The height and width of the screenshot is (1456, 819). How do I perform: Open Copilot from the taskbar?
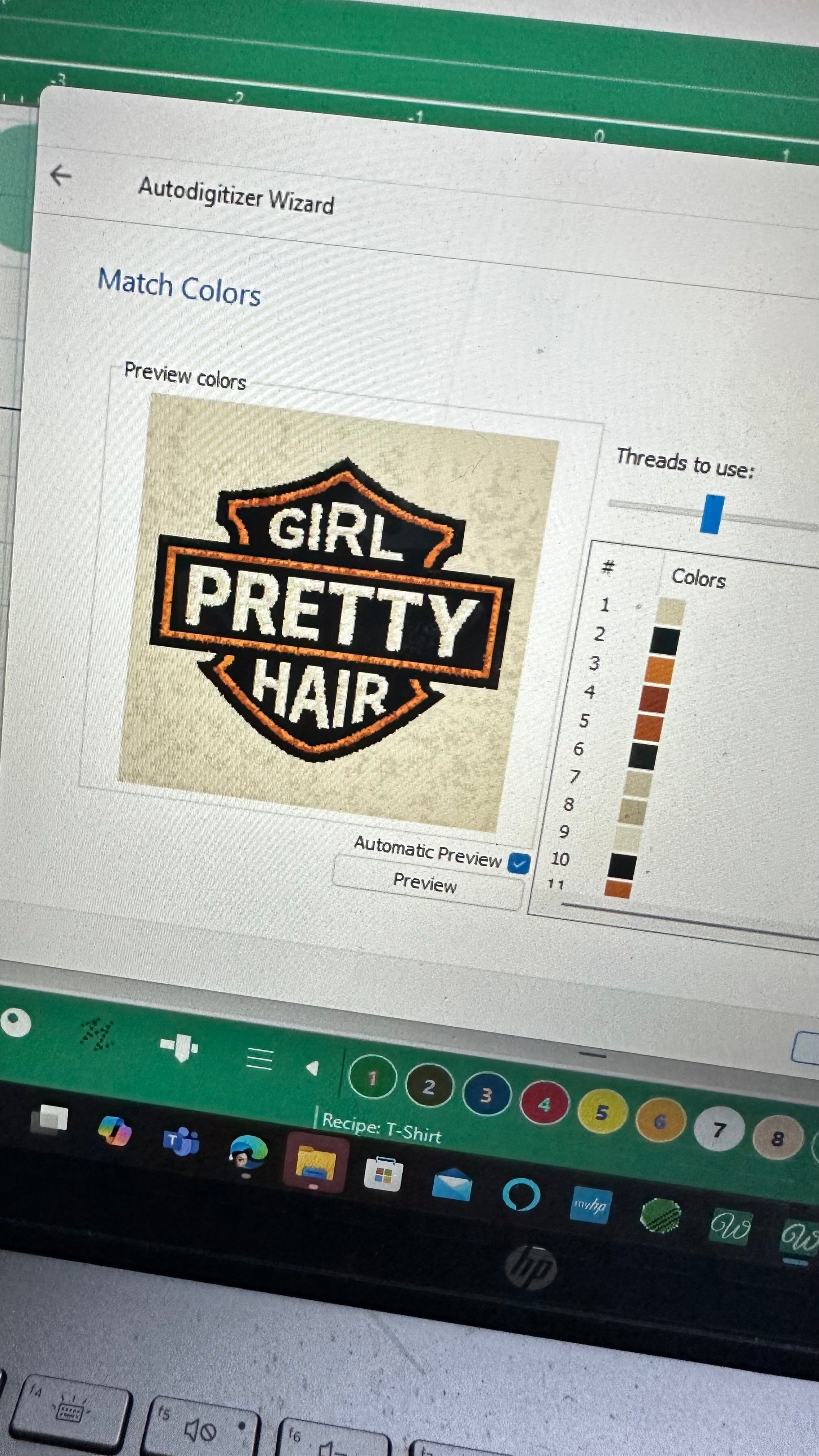point(115,1131)
